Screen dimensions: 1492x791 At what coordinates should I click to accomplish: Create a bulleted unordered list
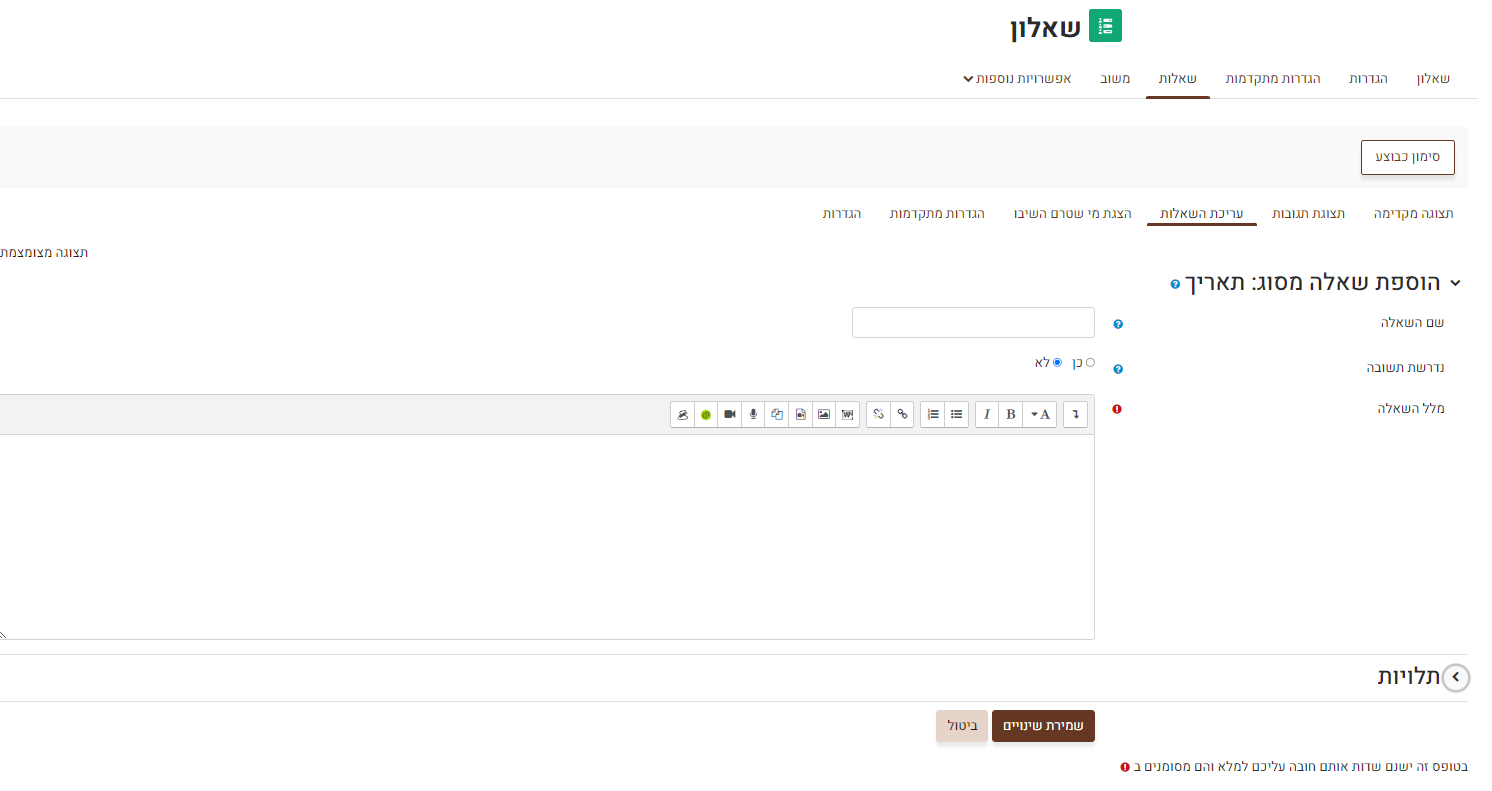957,414
